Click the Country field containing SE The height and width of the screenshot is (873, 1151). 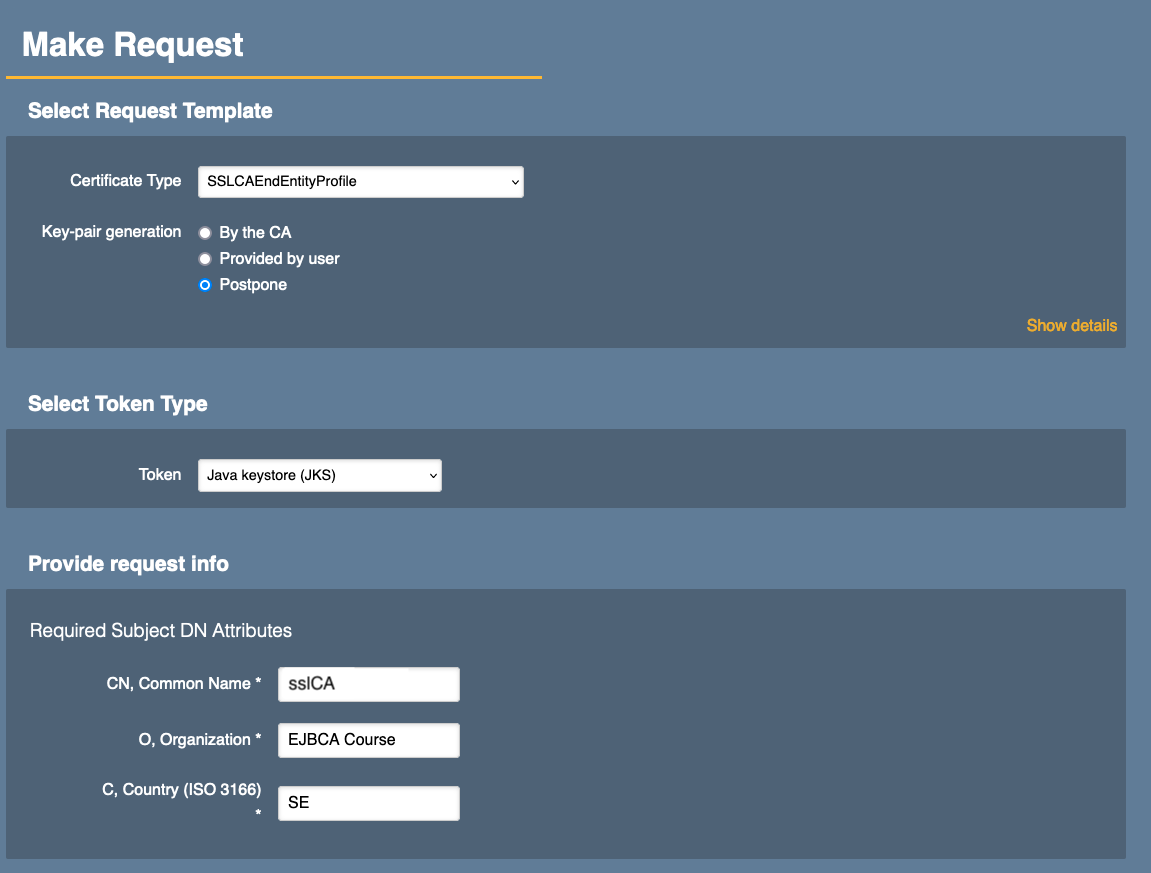[x=368, y=803]
